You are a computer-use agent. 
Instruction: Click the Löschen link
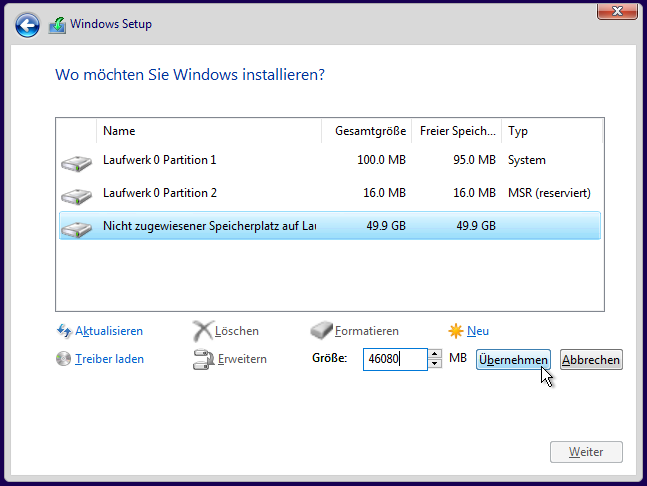237,331
